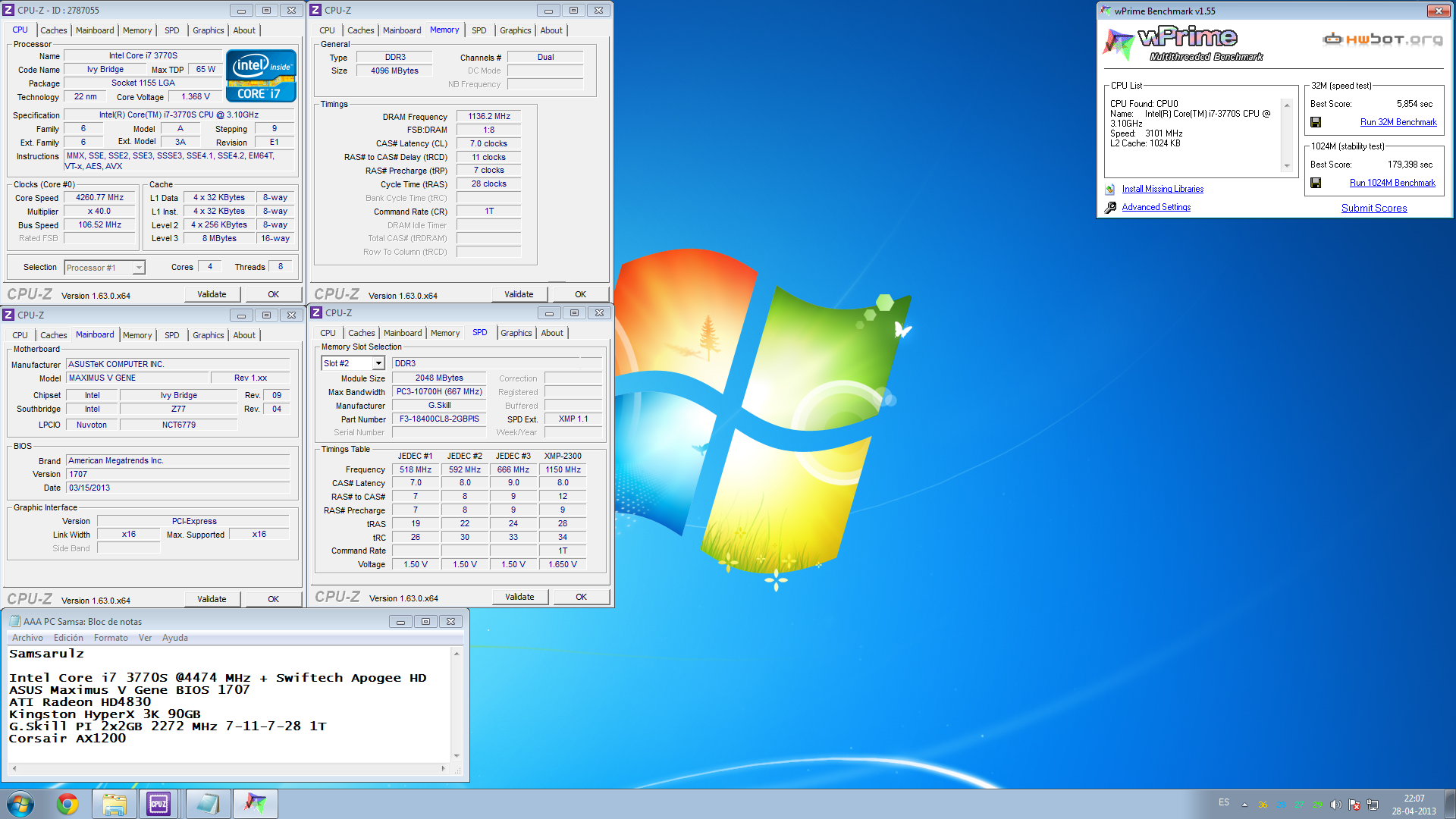Viewport: 1456px width, 819px height.
Task: Switch to CPU-Z via its taskbar icon
Action: click(158, 804)
